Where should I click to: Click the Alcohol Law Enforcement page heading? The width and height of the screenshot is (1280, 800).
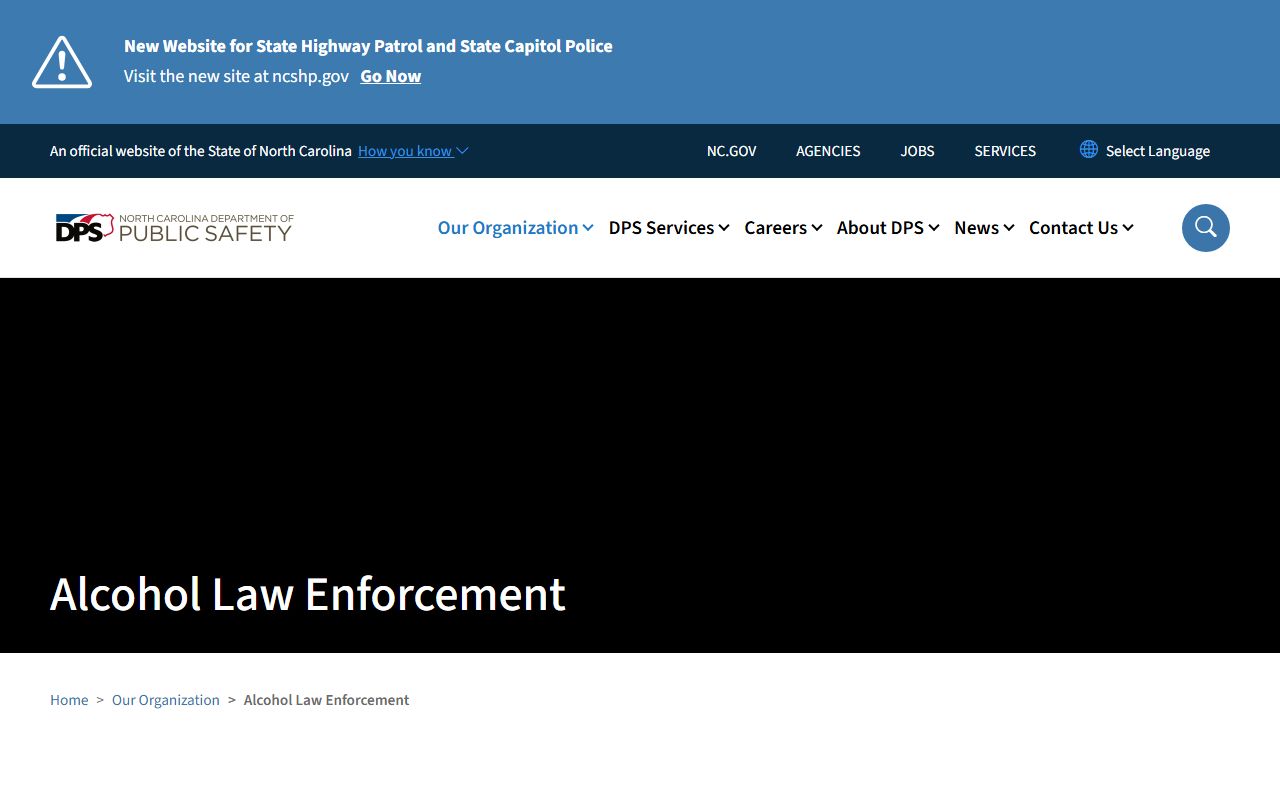308,594
